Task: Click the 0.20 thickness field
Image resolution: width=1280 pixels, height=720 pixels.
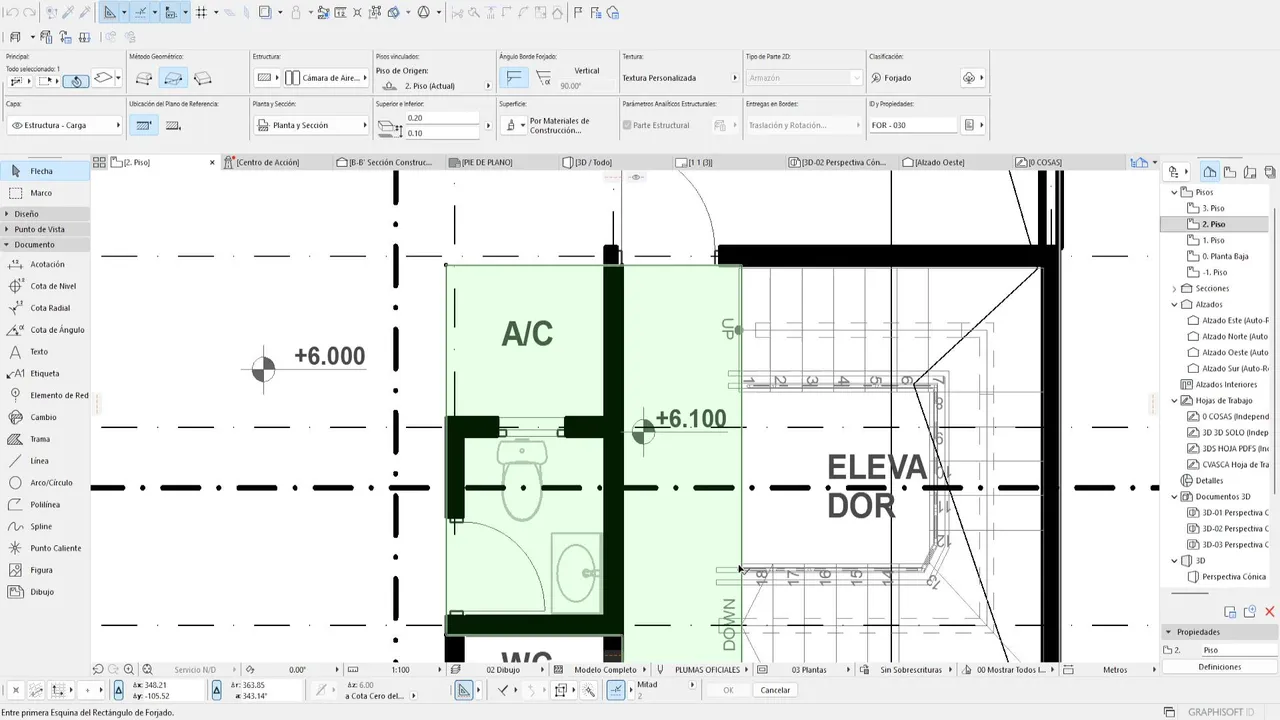Action: tap(443, 118)
